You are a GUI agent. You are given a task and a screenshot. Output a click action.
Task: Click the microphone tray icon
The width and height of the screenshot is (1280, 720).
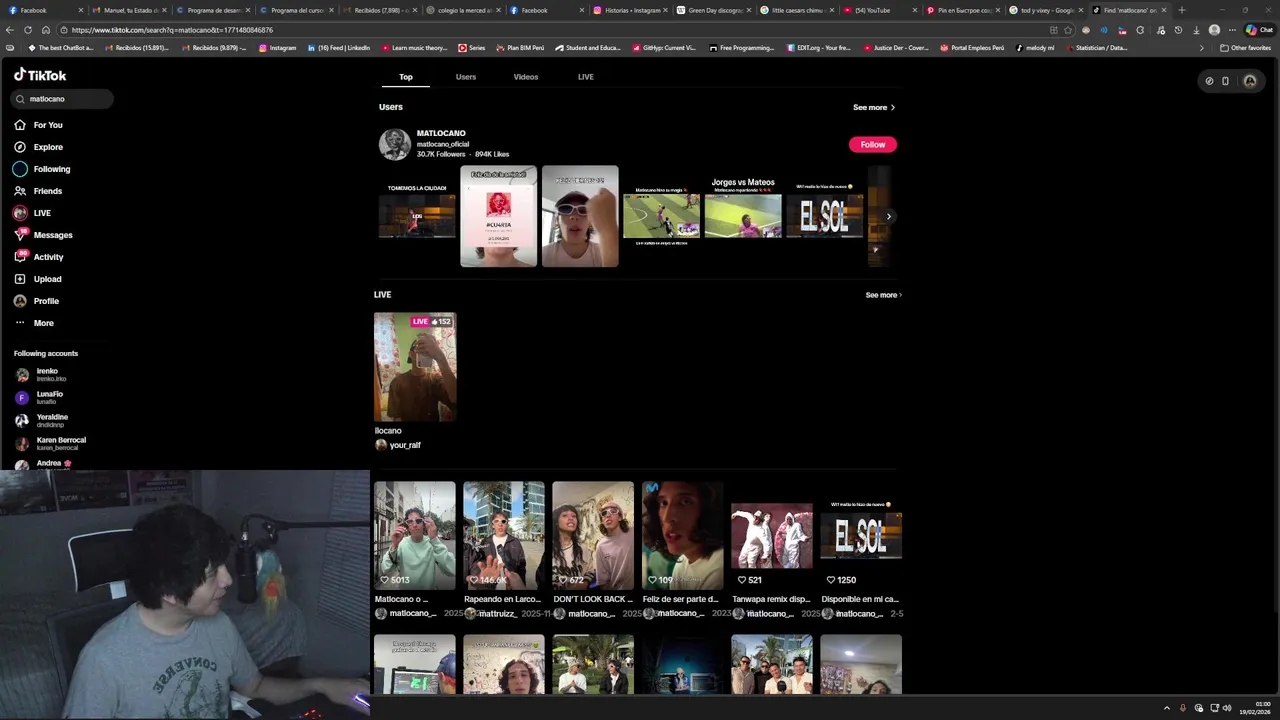[x=1183, y=708]
